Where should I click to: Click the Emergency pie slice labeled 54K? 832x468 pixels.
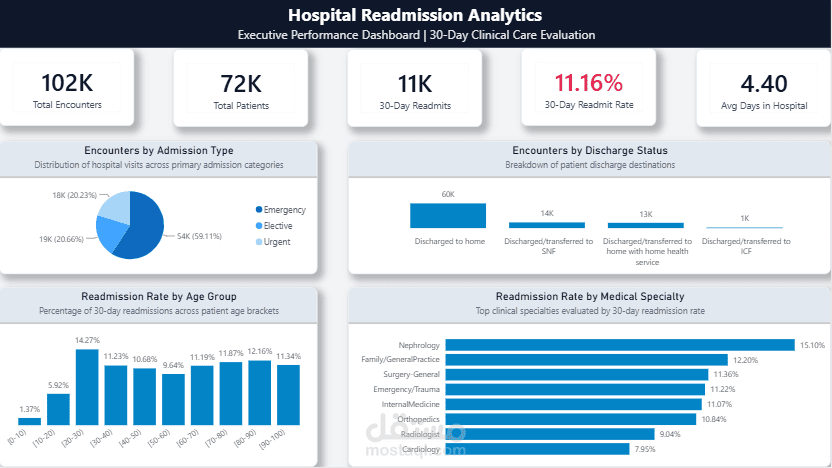(144, 226)
